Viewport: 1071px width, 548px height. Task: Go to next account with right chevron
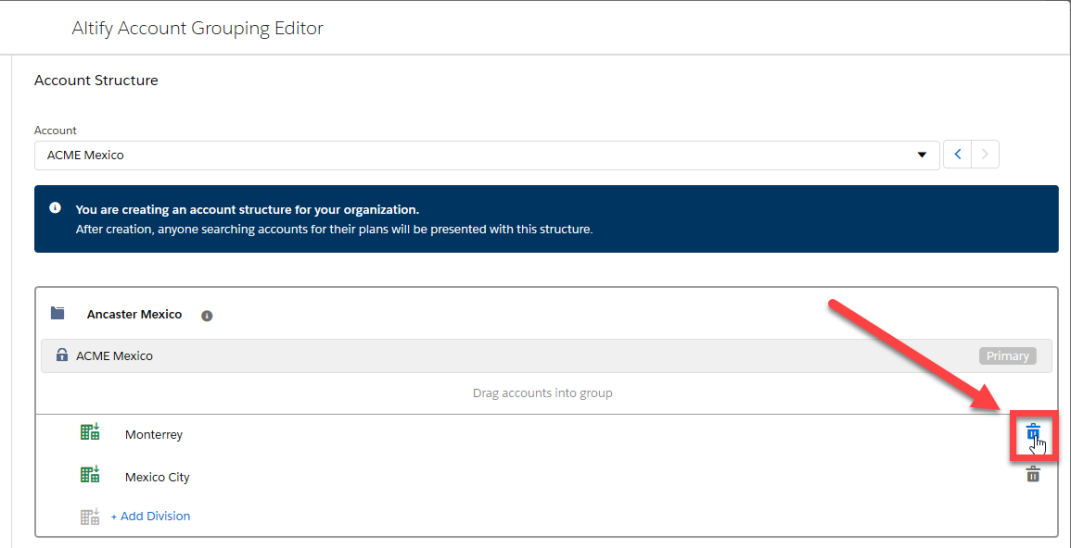point(985,155)
